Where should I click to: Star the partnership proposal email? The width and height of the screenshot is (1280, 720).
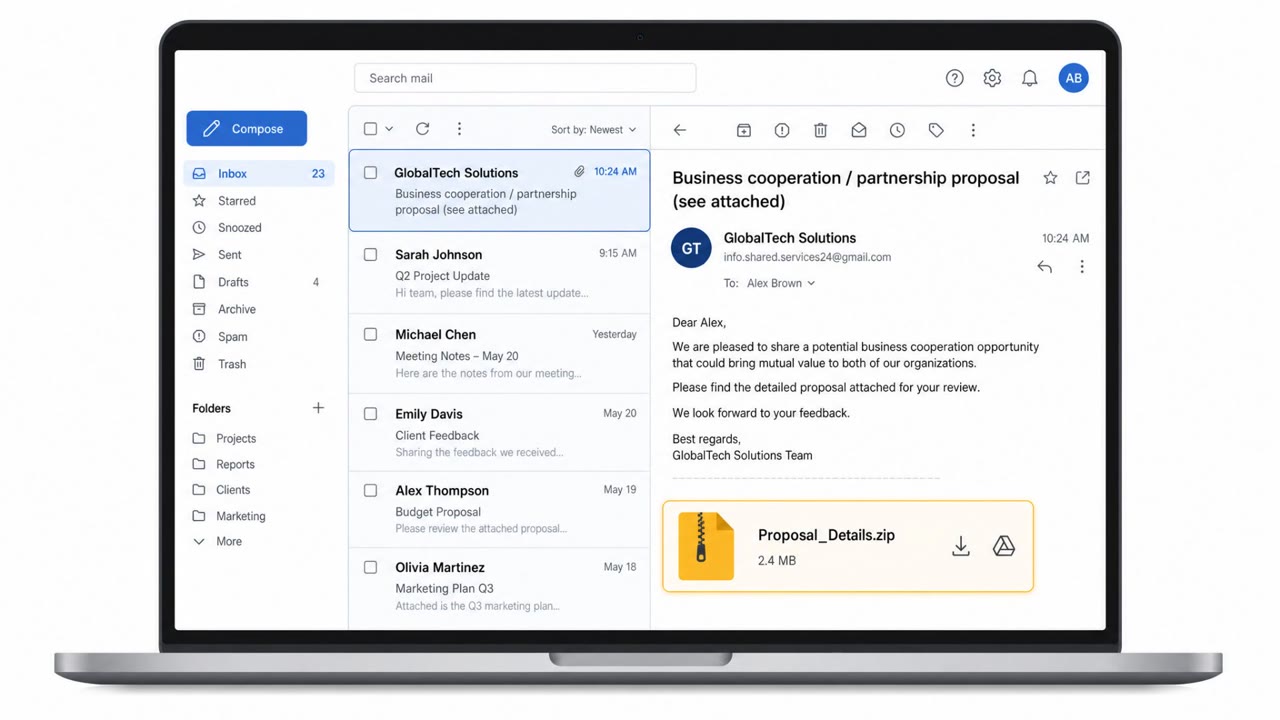pyautogui.click(x=1050, y=178)
